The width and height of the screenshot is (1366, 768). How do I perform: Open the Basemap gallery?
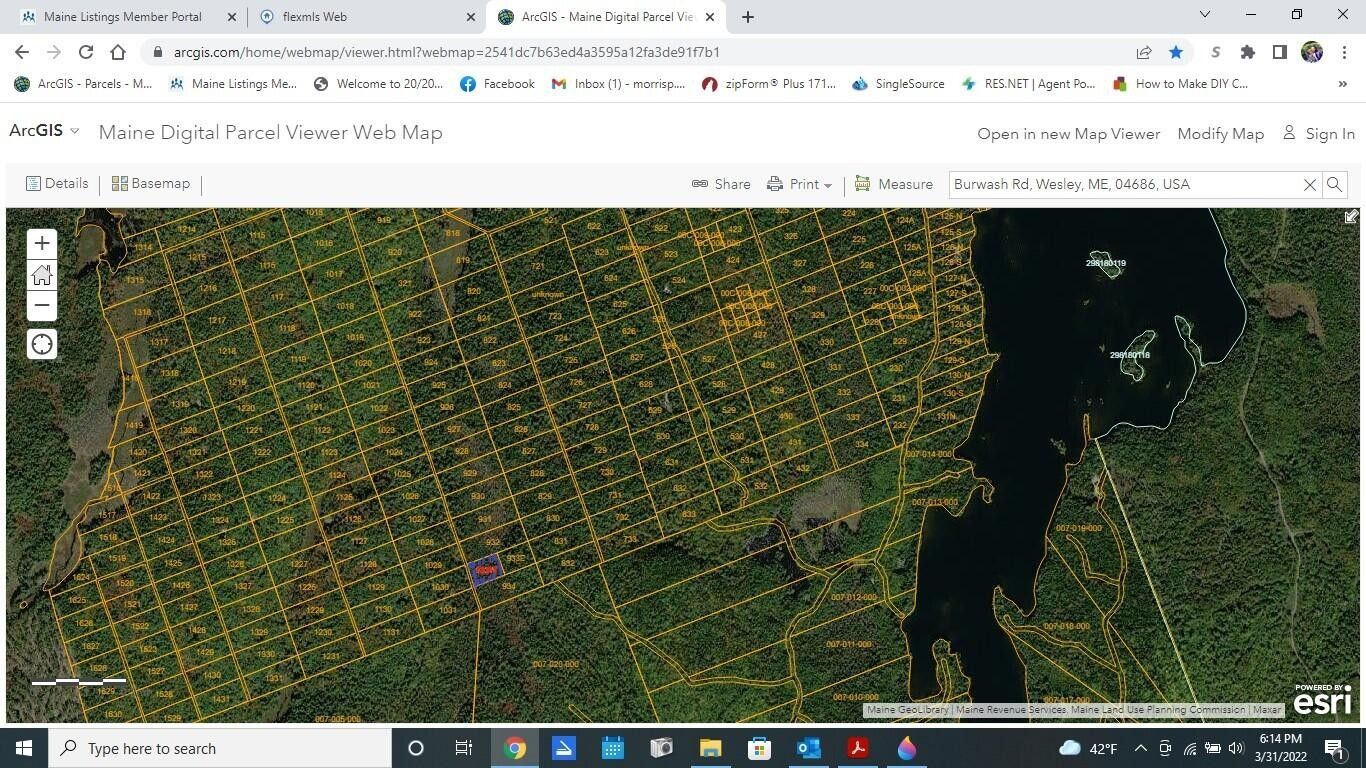click(x=151, y=184)
